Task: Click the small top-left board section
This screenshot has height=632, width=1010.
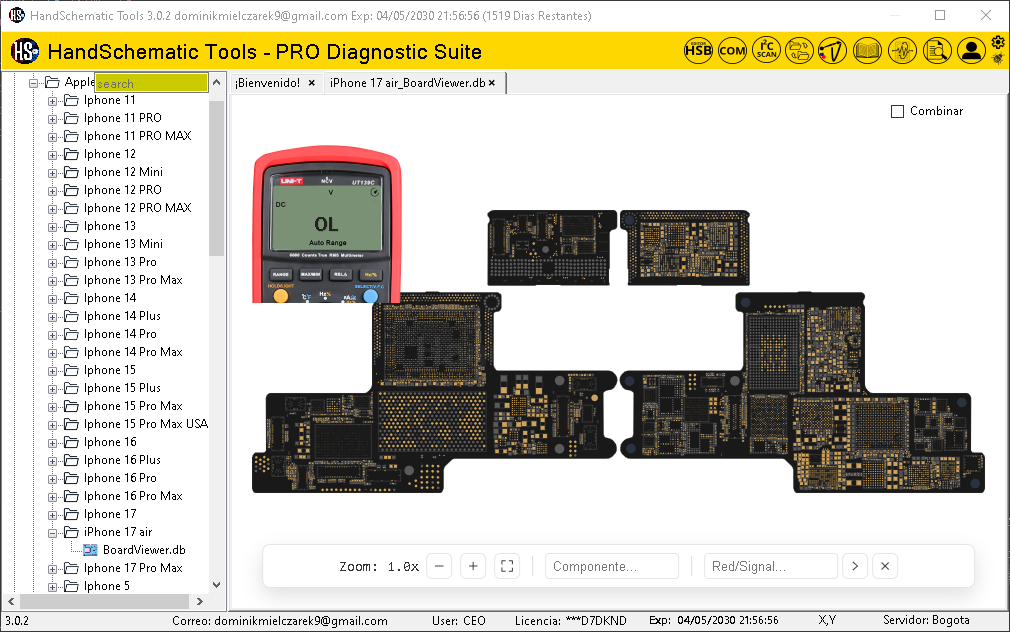Action: point(551,247)
